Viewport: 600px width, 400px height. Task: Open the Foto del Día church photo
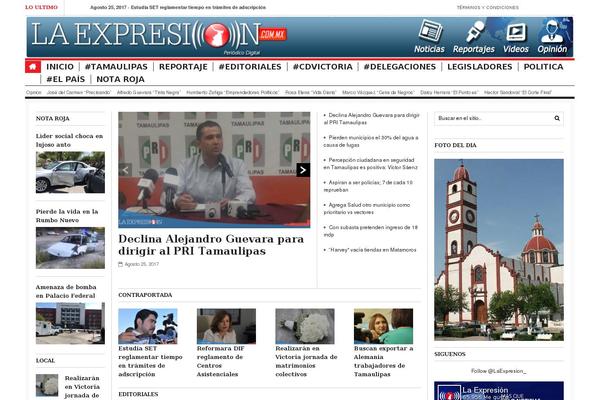pos(499,250)
